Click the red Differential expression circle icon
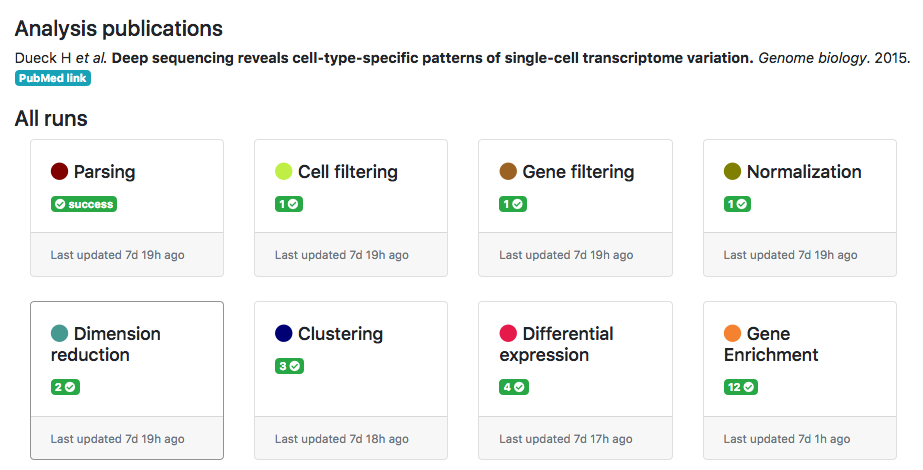923x470 pixels. (508, 334)
